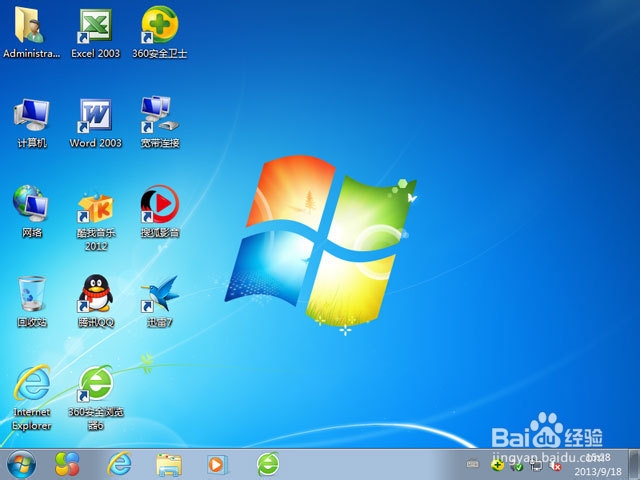The width and height of the screenshot is (640, 480).
Task: Open the 腾讯QQ penguin shortcut
Action: click(96, 301)
